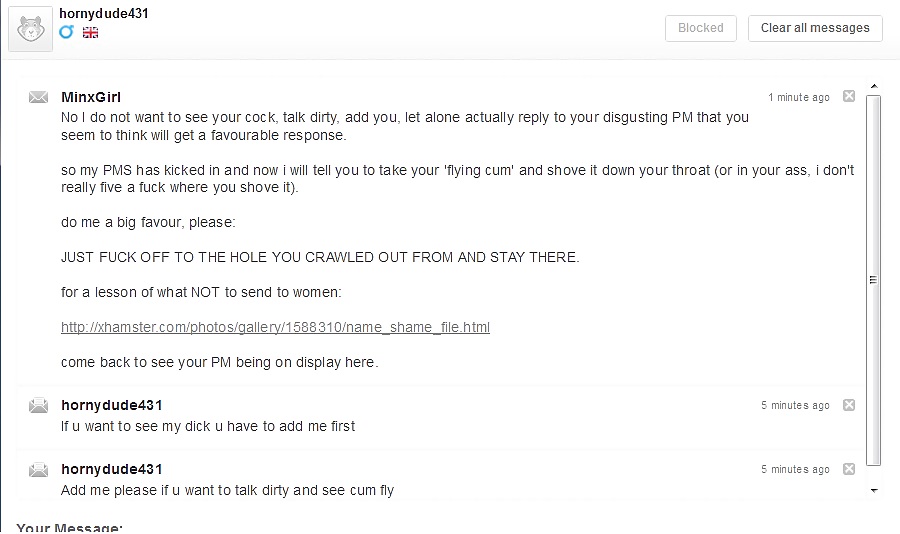Delete the 'add me first' message

click(x=849, y=405)
